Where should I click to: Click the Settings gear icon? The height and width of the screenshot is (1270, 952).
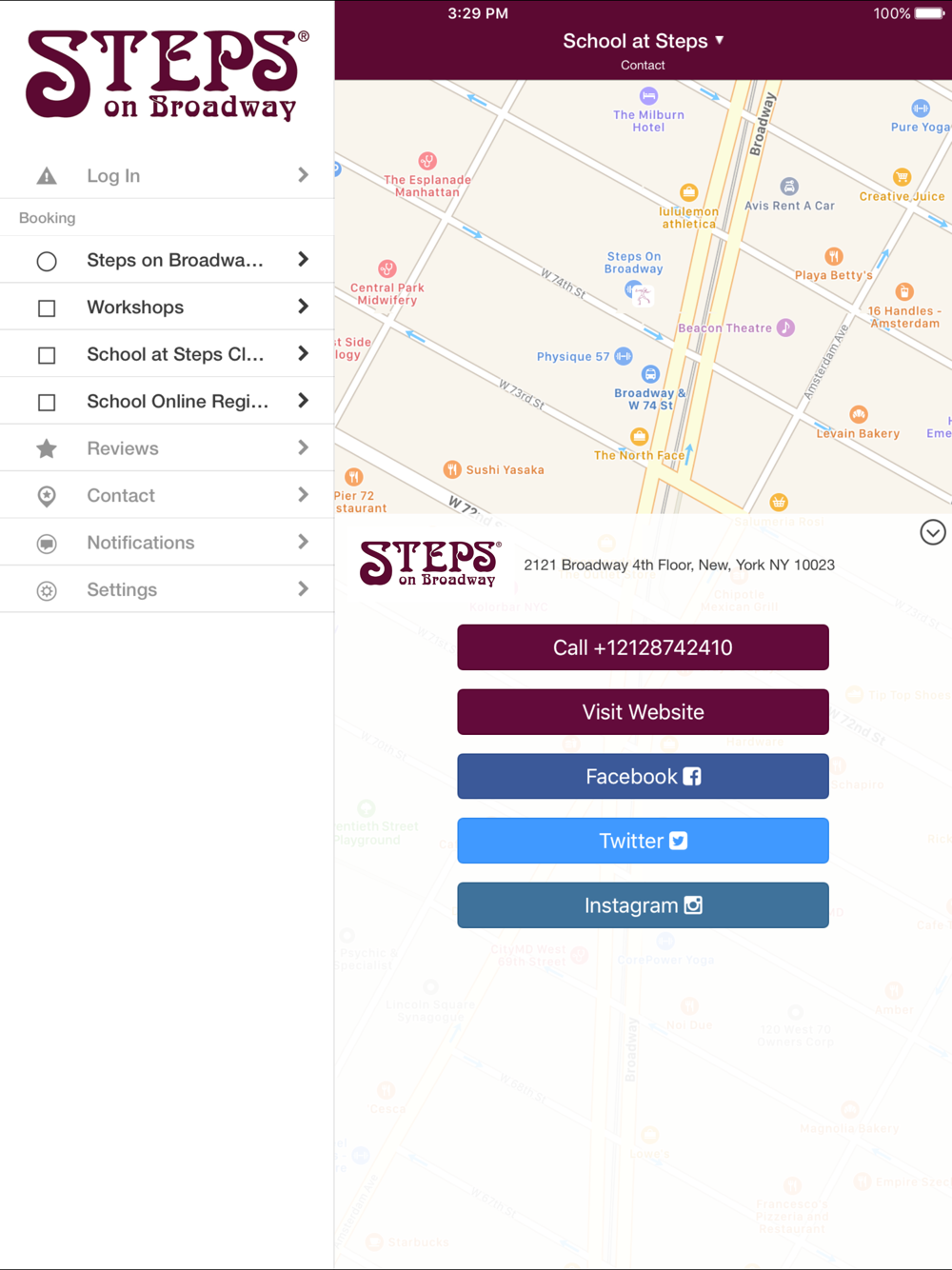point(47,590)
